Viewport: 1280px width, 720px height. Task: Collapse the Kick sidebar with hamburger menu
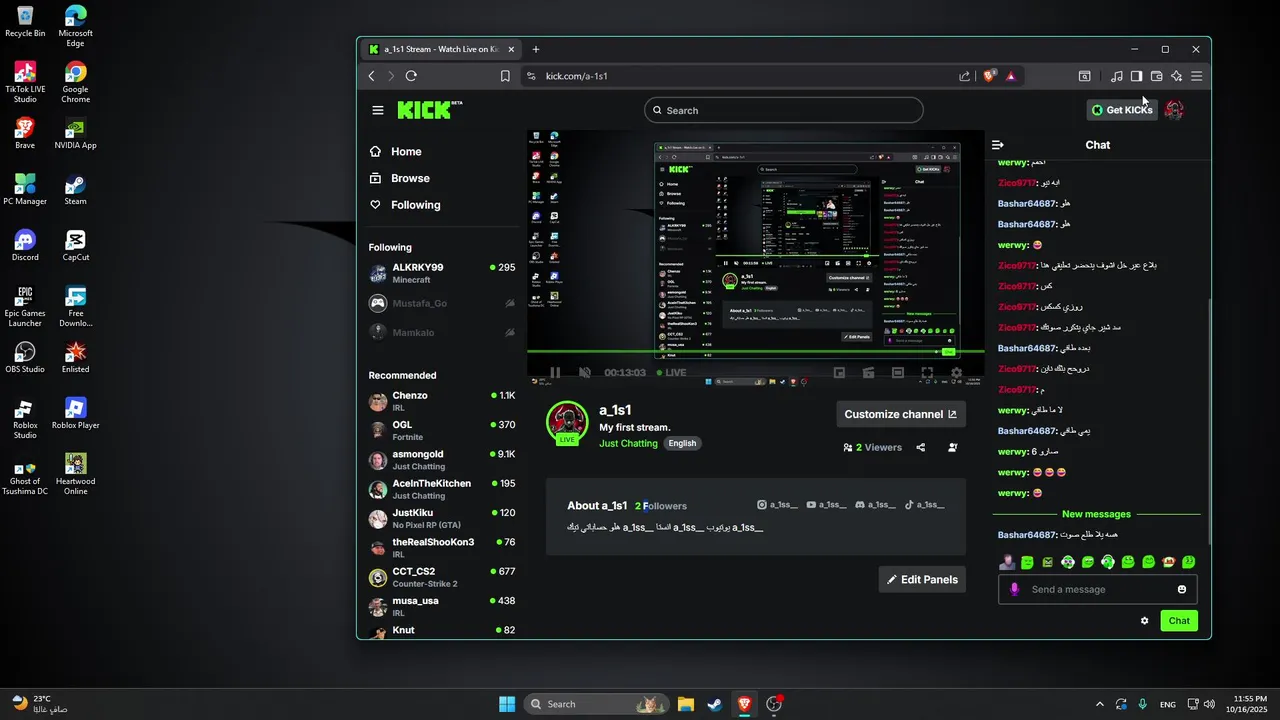coord(377,110)
